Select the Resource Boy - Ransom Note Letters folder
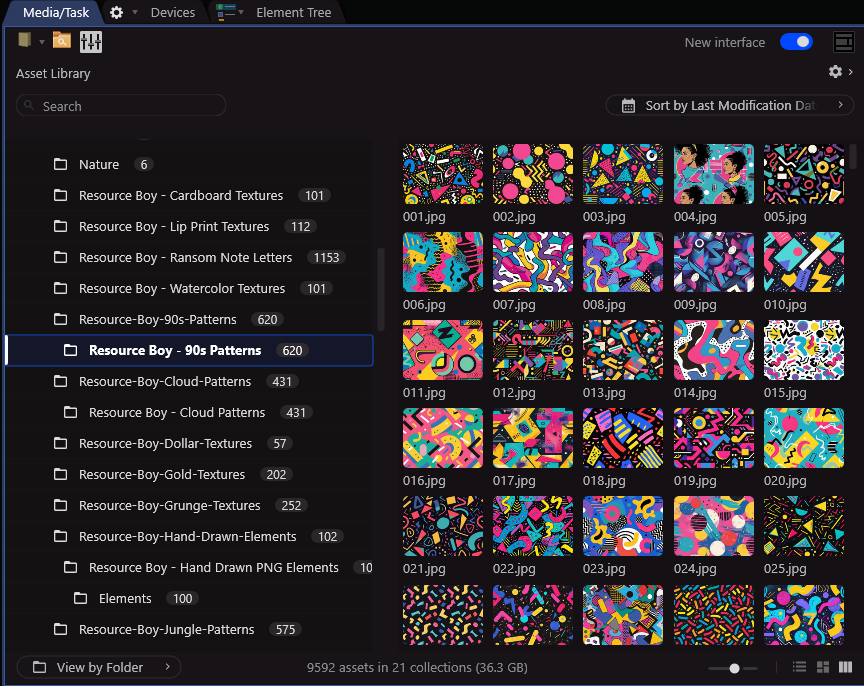The image size is (864, 686). pos(185,257)
